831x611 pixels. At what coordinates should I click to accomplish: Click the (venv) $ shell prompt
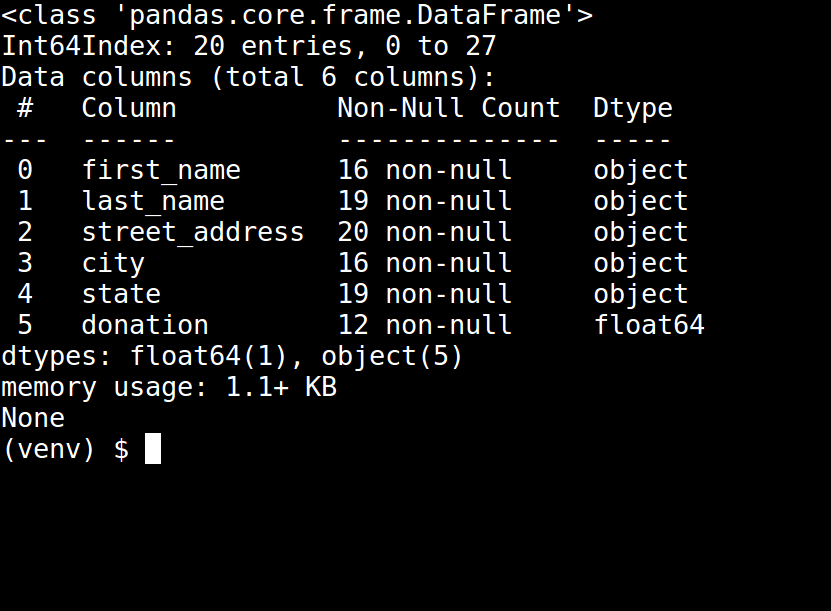[65, 449]
